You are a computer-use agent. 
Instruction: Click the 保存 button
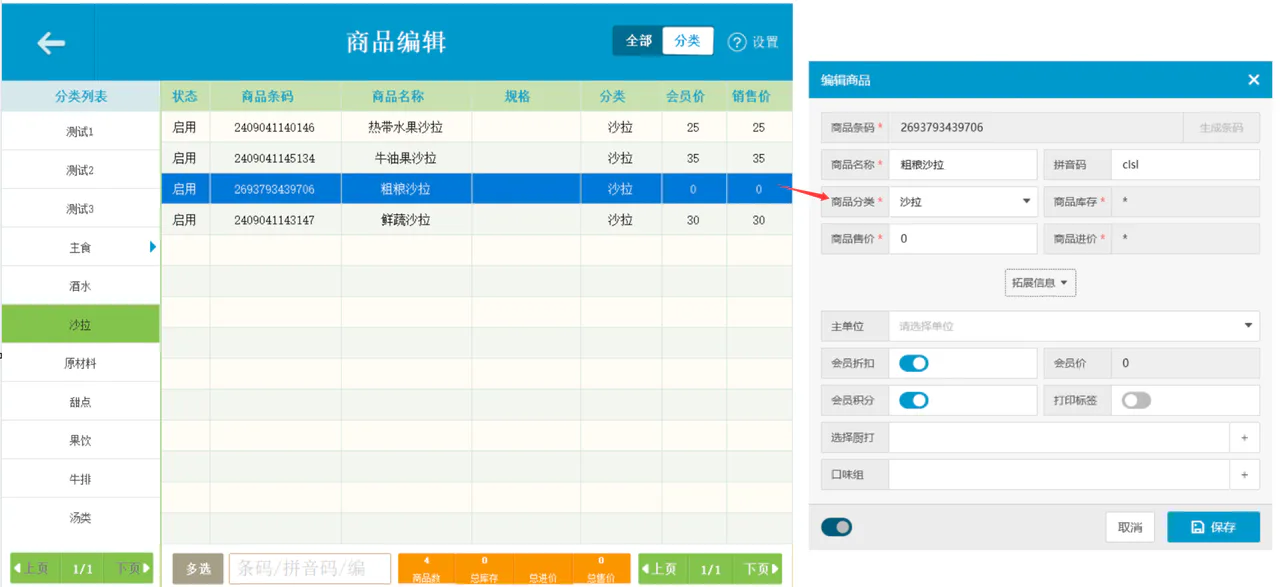click(x=1213, y=527)
